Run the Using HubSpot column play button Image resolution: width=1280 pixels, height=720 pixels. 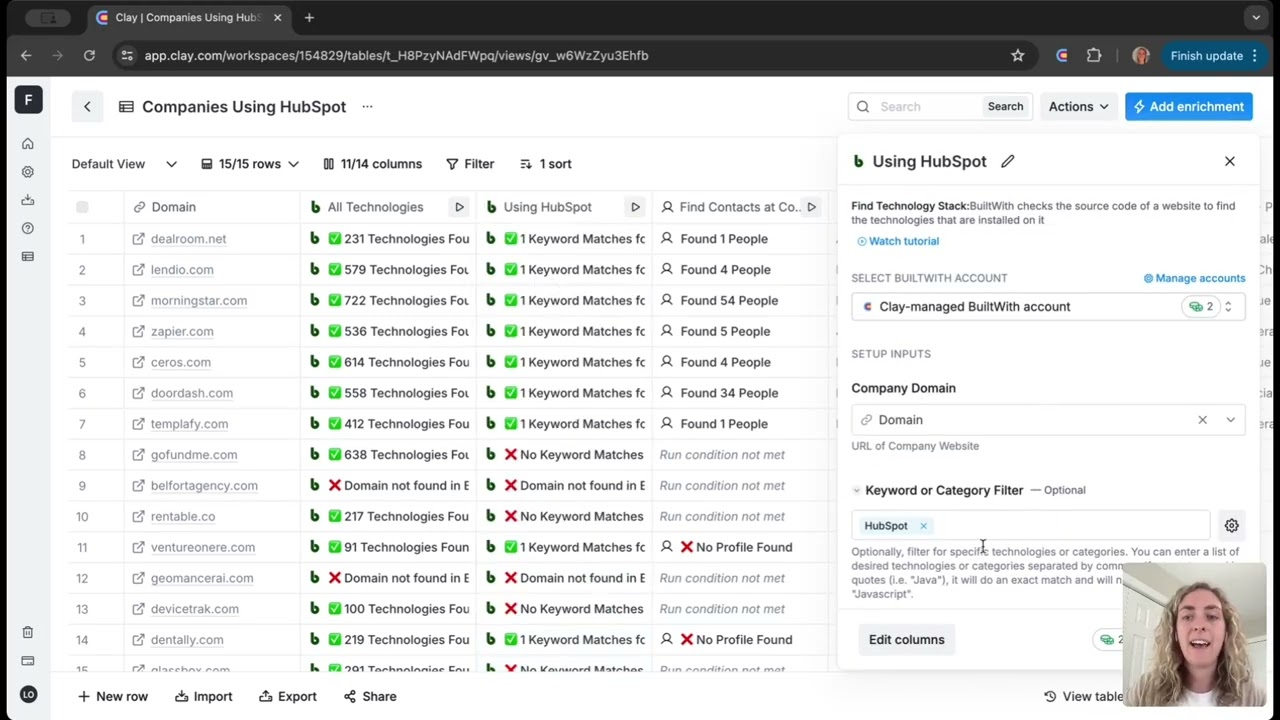635,207
